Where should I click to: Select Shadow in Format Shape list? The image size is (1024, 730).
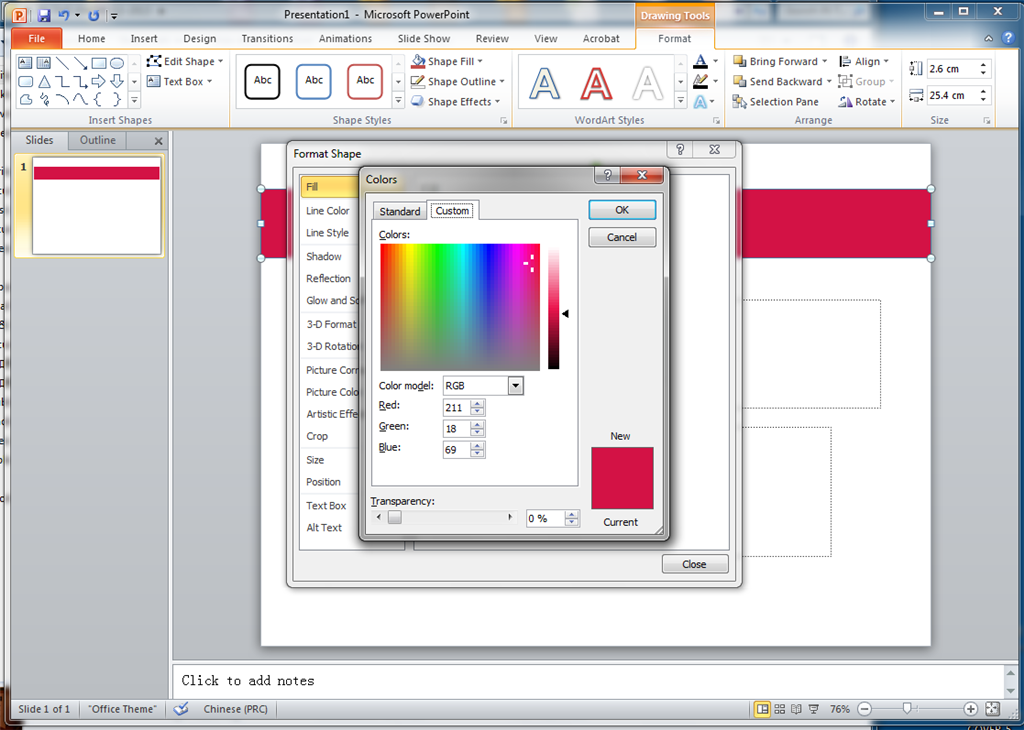point(324,257)
